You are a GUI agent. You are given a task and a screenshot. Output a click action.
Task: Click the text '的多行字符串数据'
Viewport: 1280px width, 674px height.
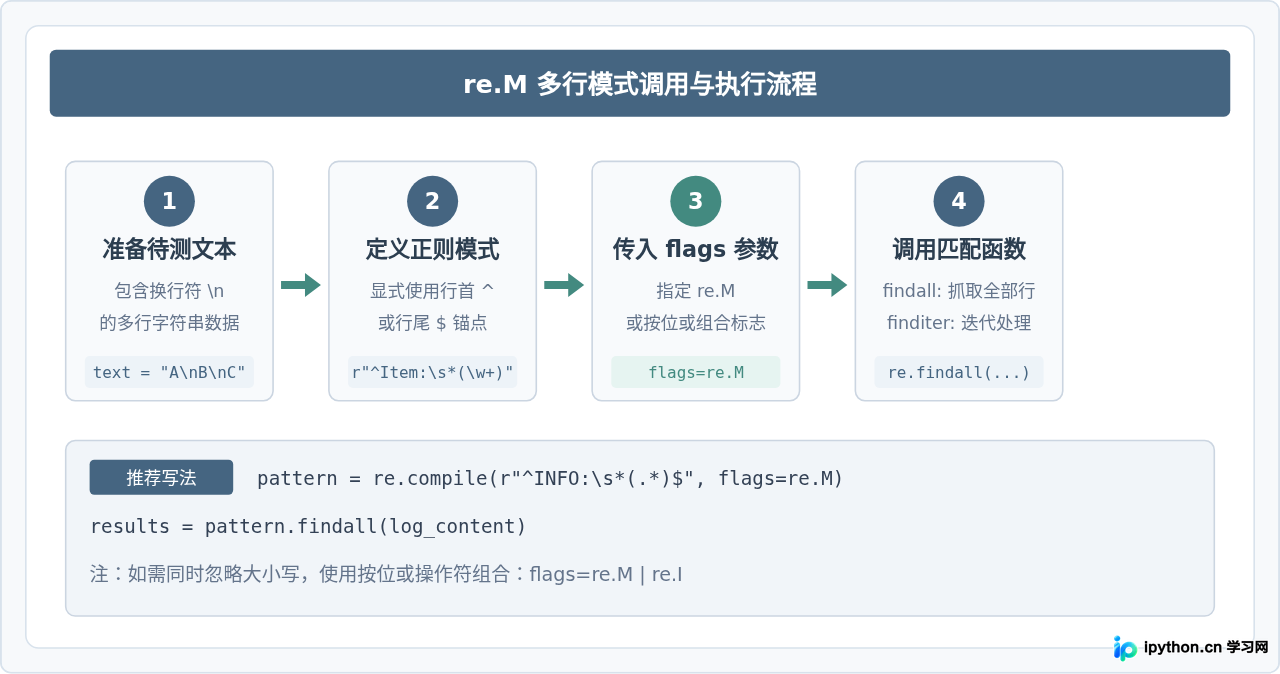coord(169,323)
